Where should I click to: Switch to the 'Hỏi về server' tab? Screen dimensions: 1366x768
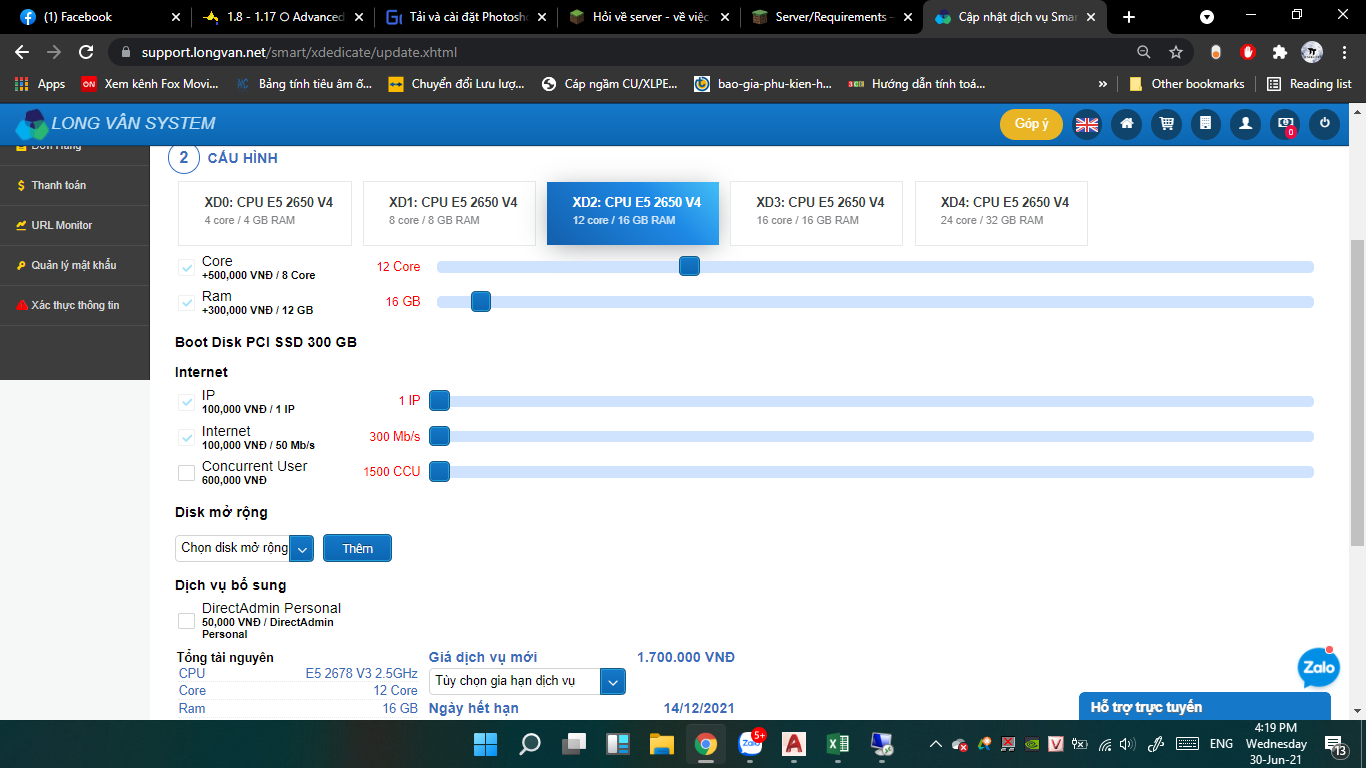[647, 17]
